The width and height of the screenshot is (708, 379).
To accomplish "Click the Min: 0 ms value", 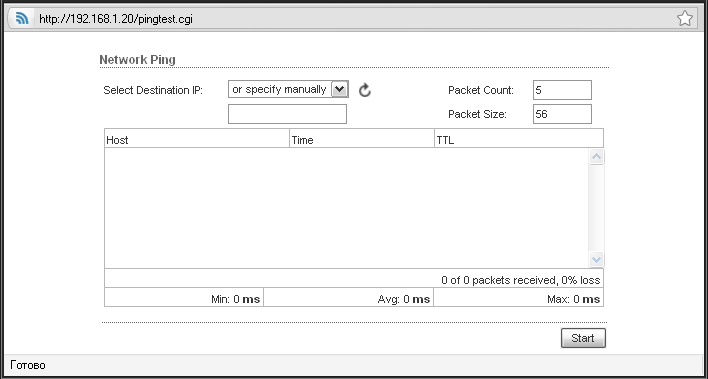I will coord(235,299).
